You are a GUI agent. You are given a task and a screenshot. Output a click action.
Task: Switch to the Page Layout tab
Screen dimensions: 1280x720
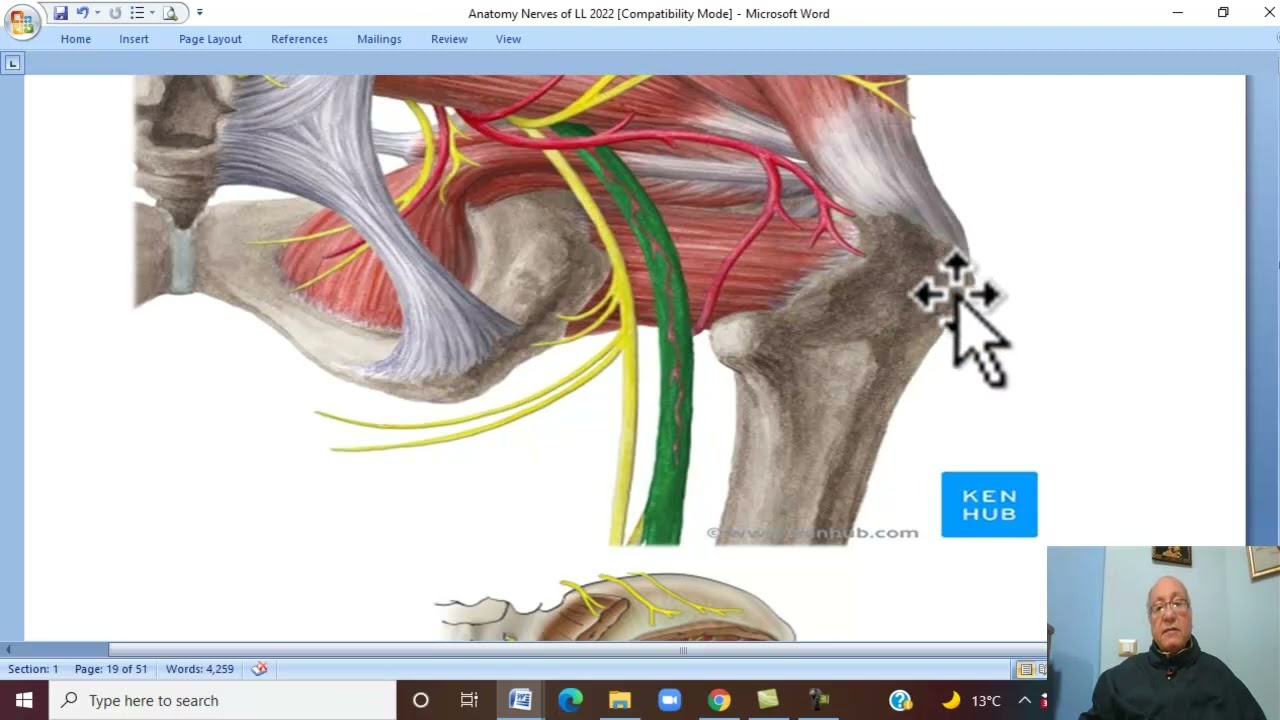pos(210,39)
